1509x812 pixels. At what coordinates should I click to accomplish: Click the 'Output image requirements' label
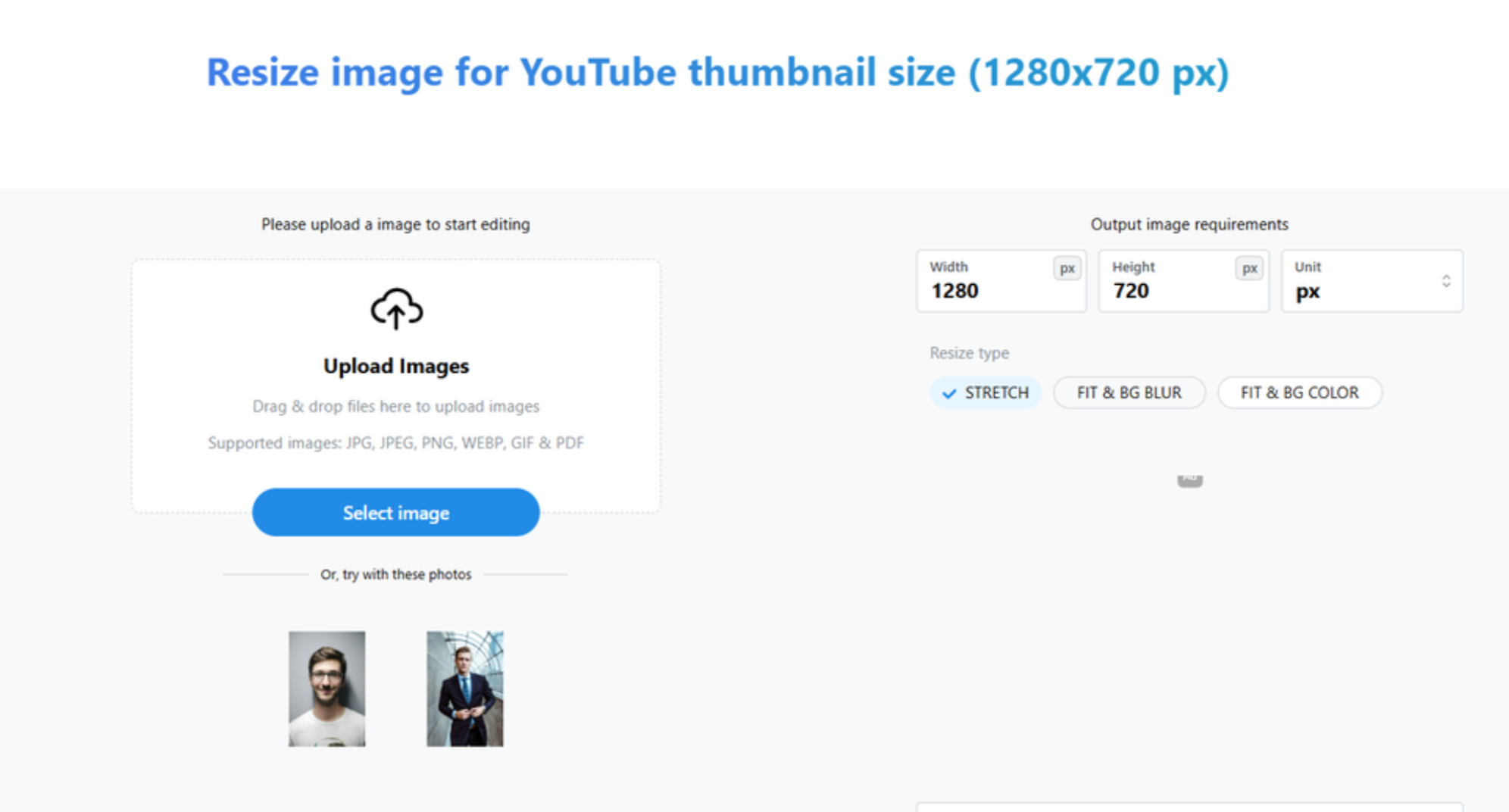[1189, 224]
